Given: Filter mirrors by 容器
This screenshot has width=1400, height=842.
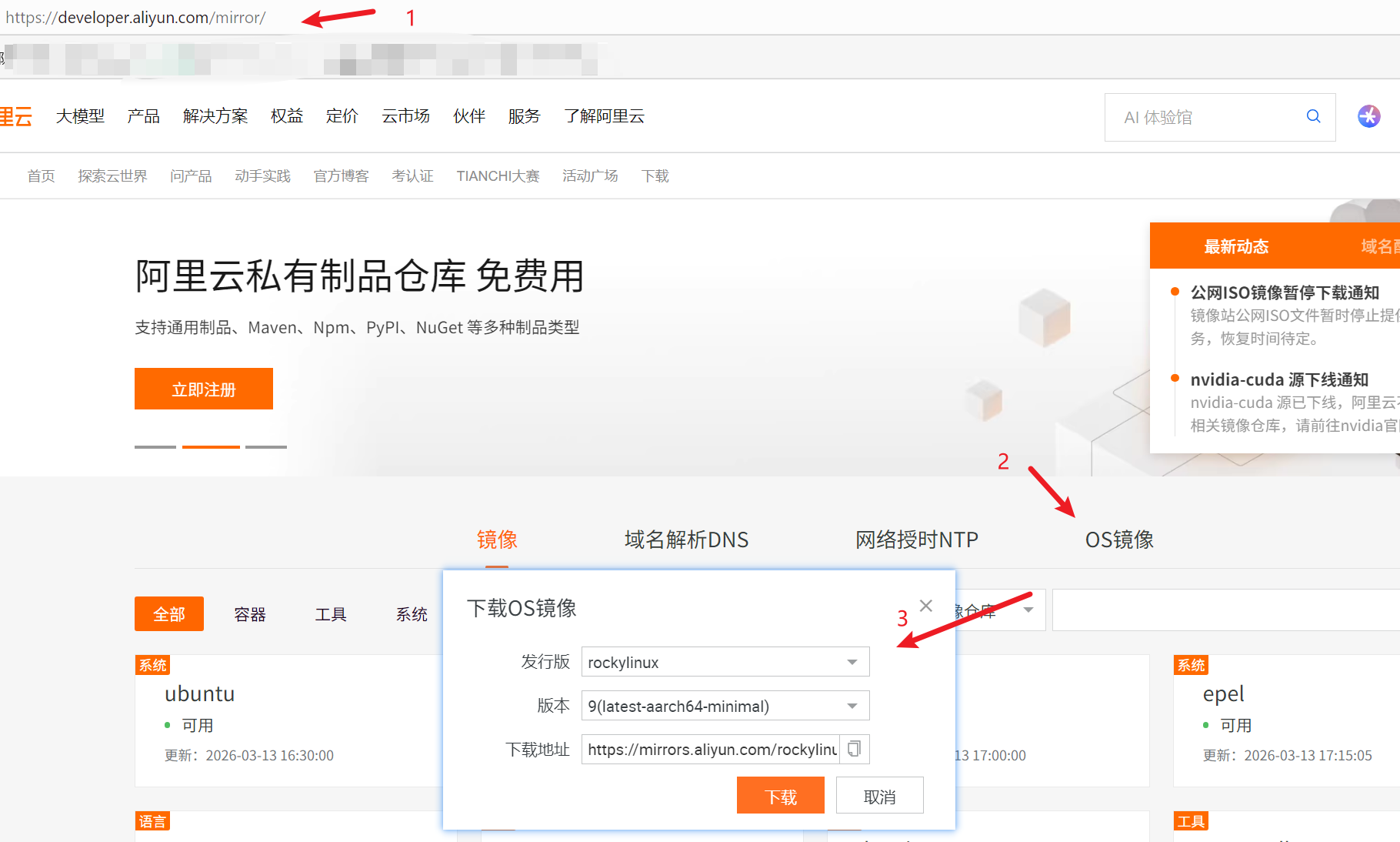Looking at the screenshot, I should tap(250, 614).
